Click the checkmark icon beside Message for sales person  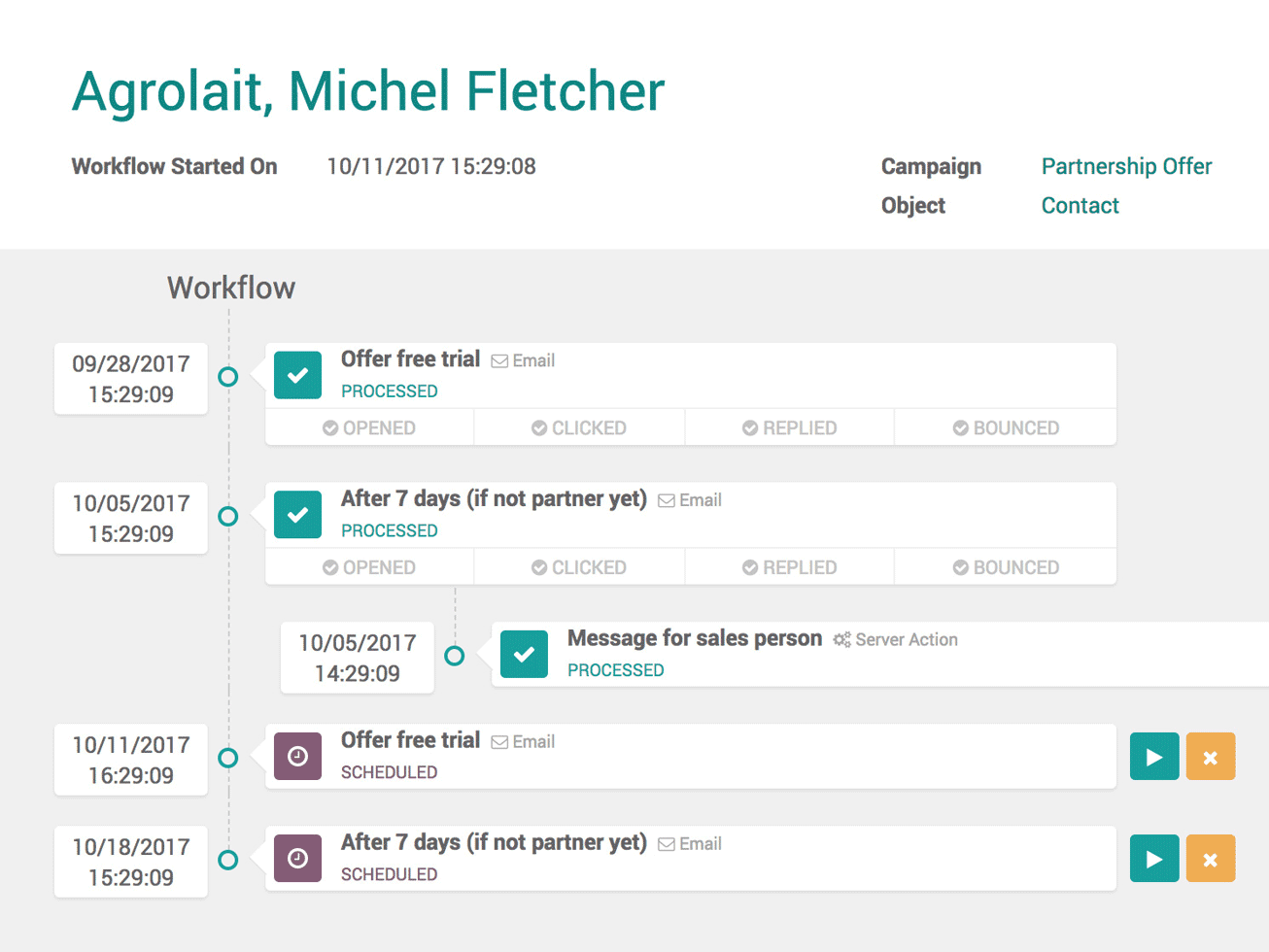(x=524, y=655)
